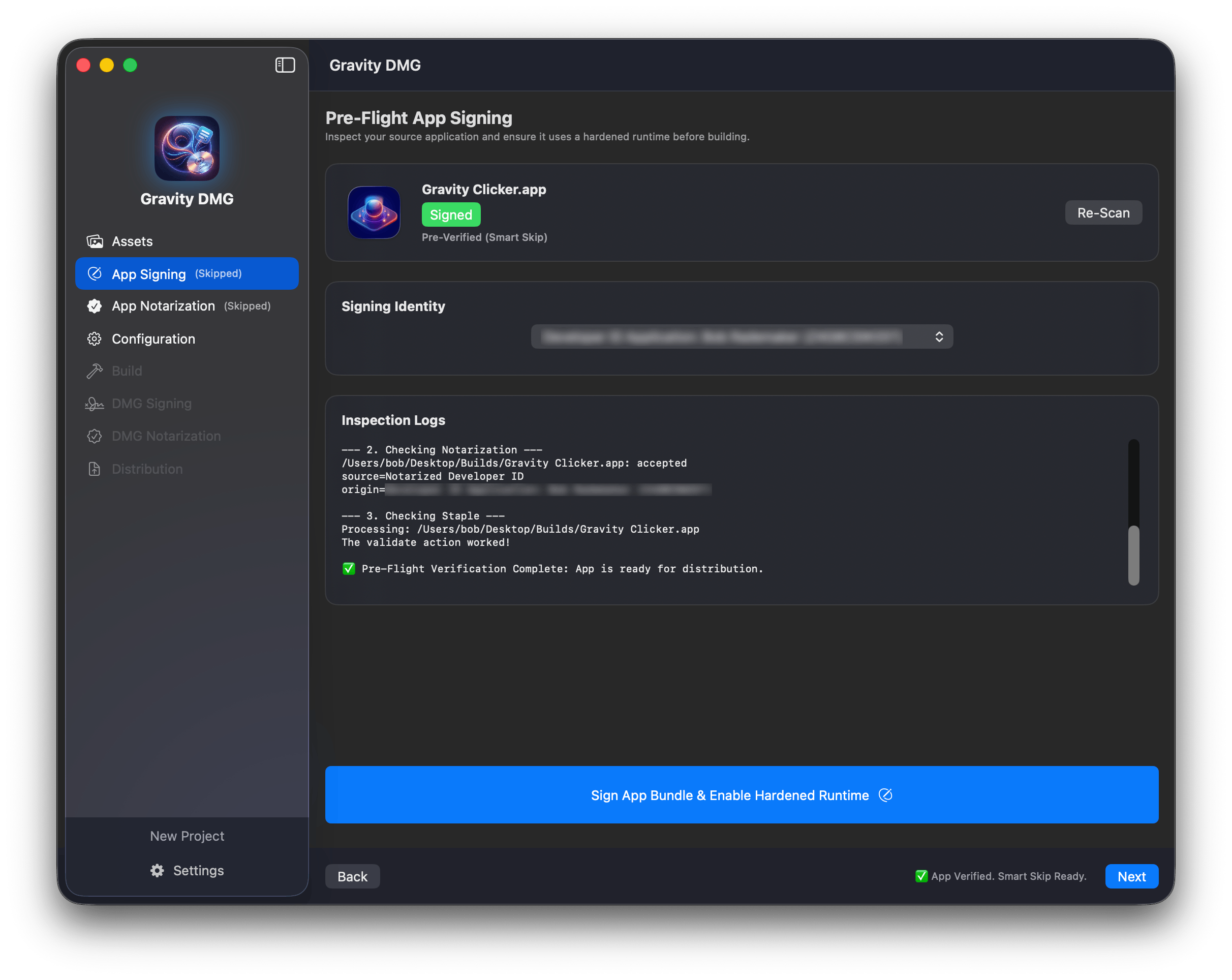The height and width of the screenshot is (980, 1232).
Task: Click the App Notarization seal icon
Action: click(x=95, y=307)
